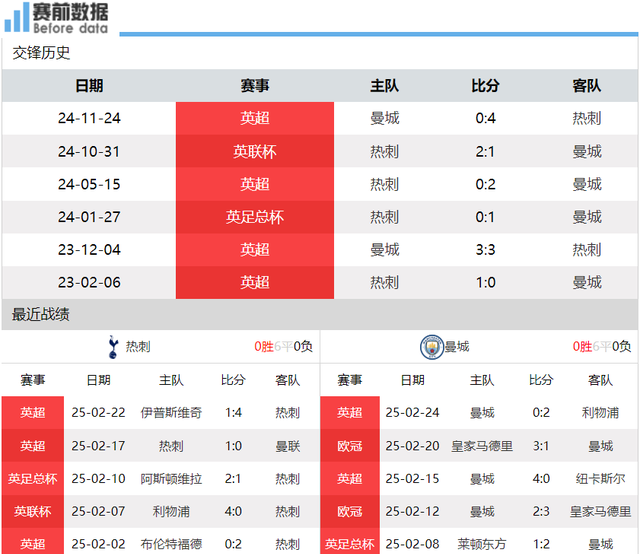Click the 最近战绩 section title
The height and width of the screenshot is (554, 640).
click(x=40, y=315)
